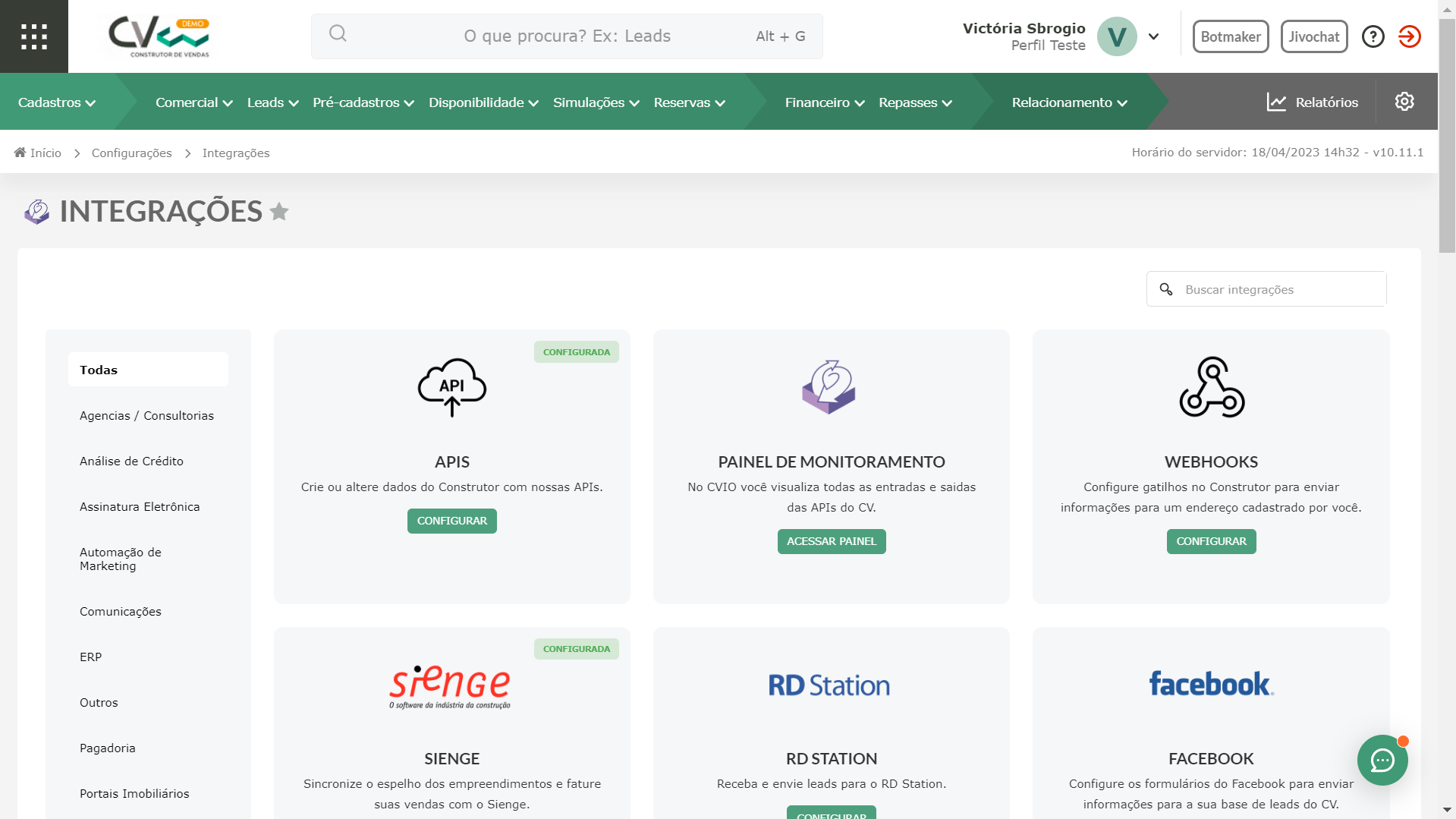1456x819 pixels.
Task: Expand the Relacionamento menu
Action: pos(1069,102)
